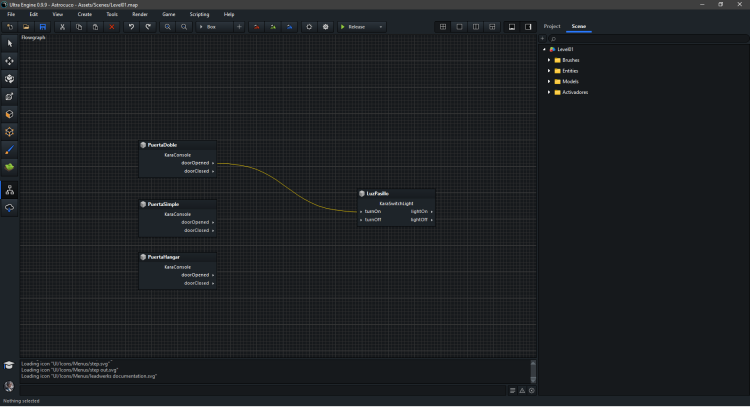
Task: Expand the Entities folder
Action: point(549,71)
